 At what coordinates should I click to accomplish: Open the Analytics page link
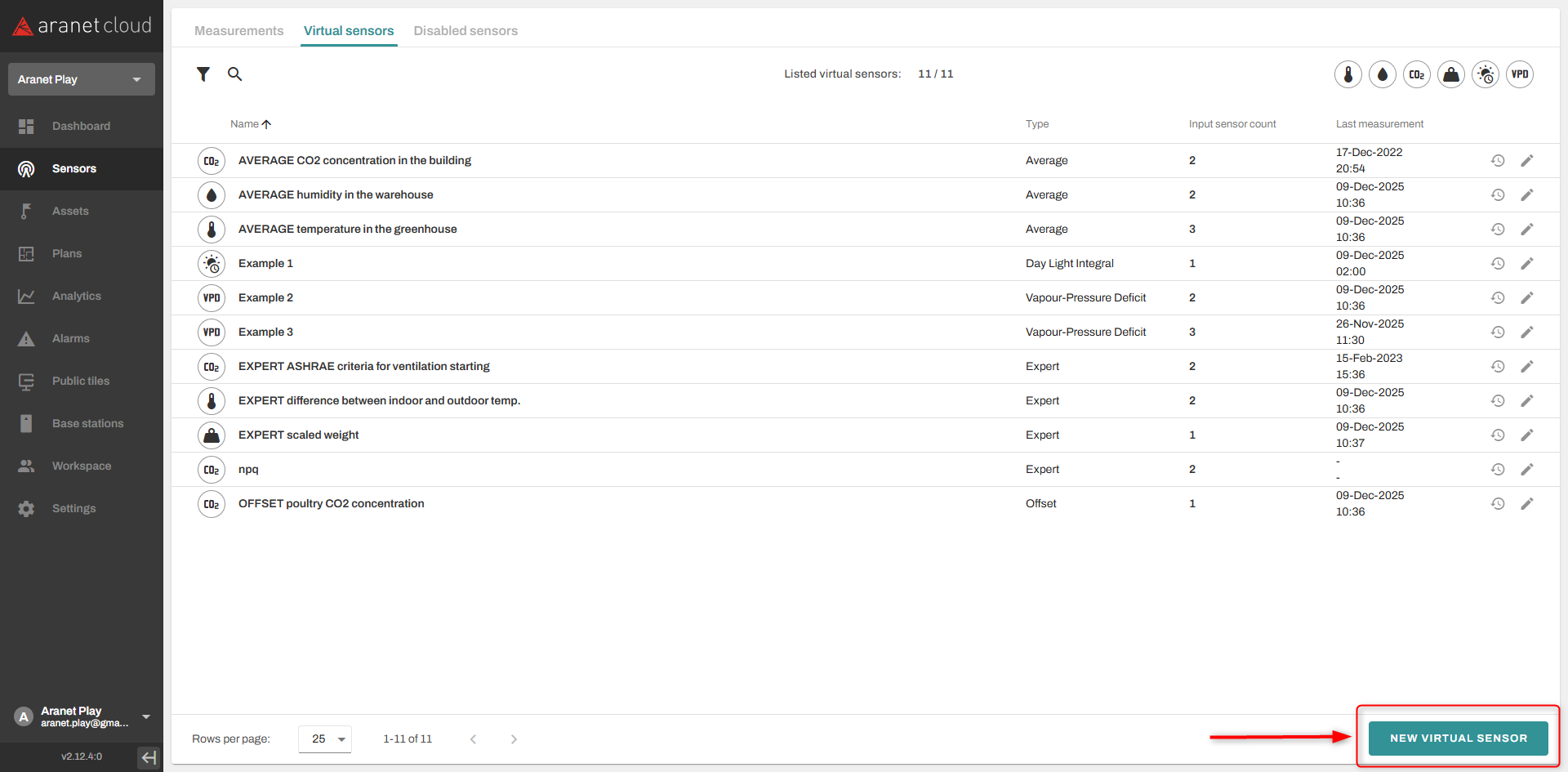77,297
